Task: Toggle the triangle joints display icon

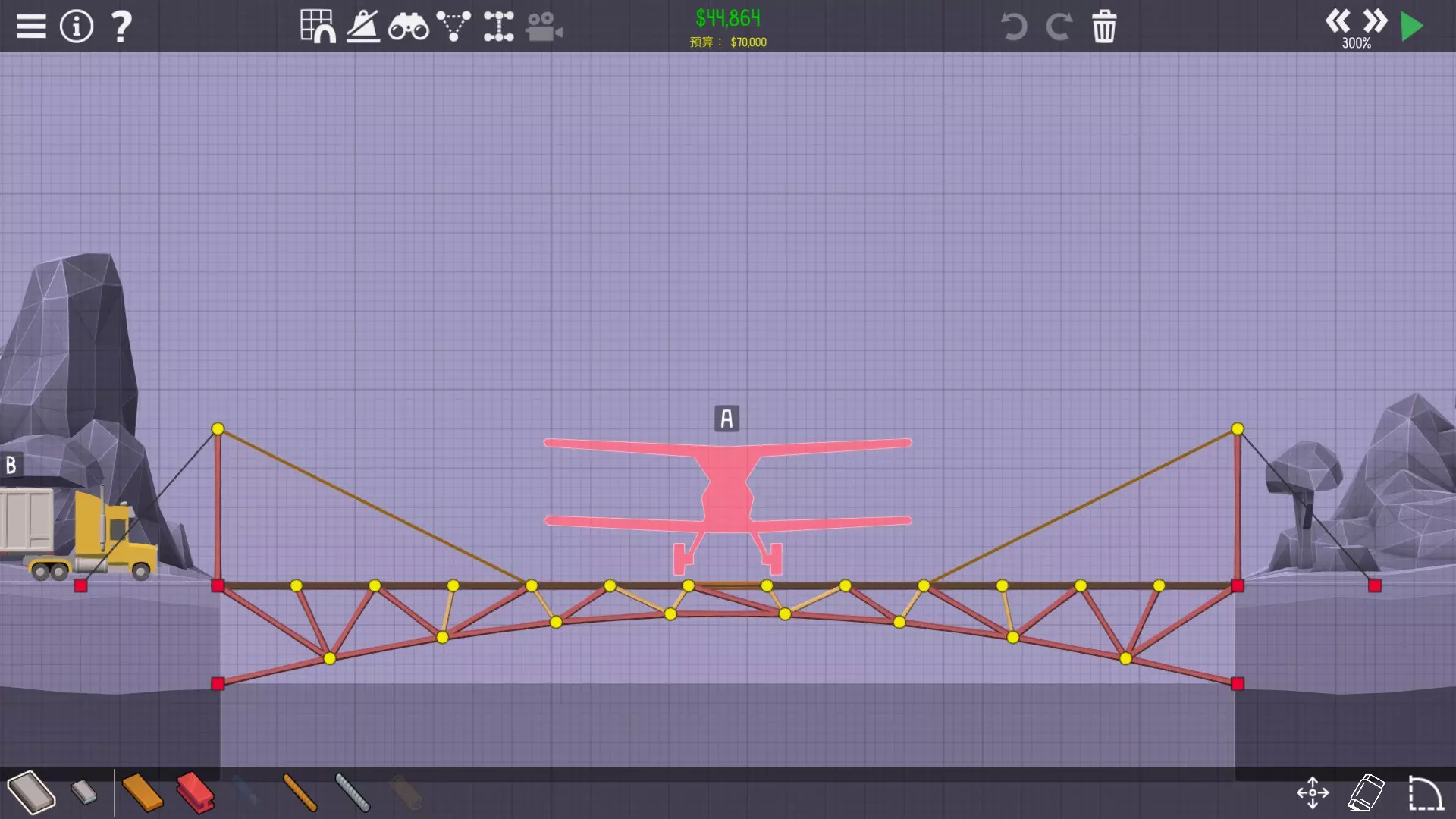Action: [453, 27]
